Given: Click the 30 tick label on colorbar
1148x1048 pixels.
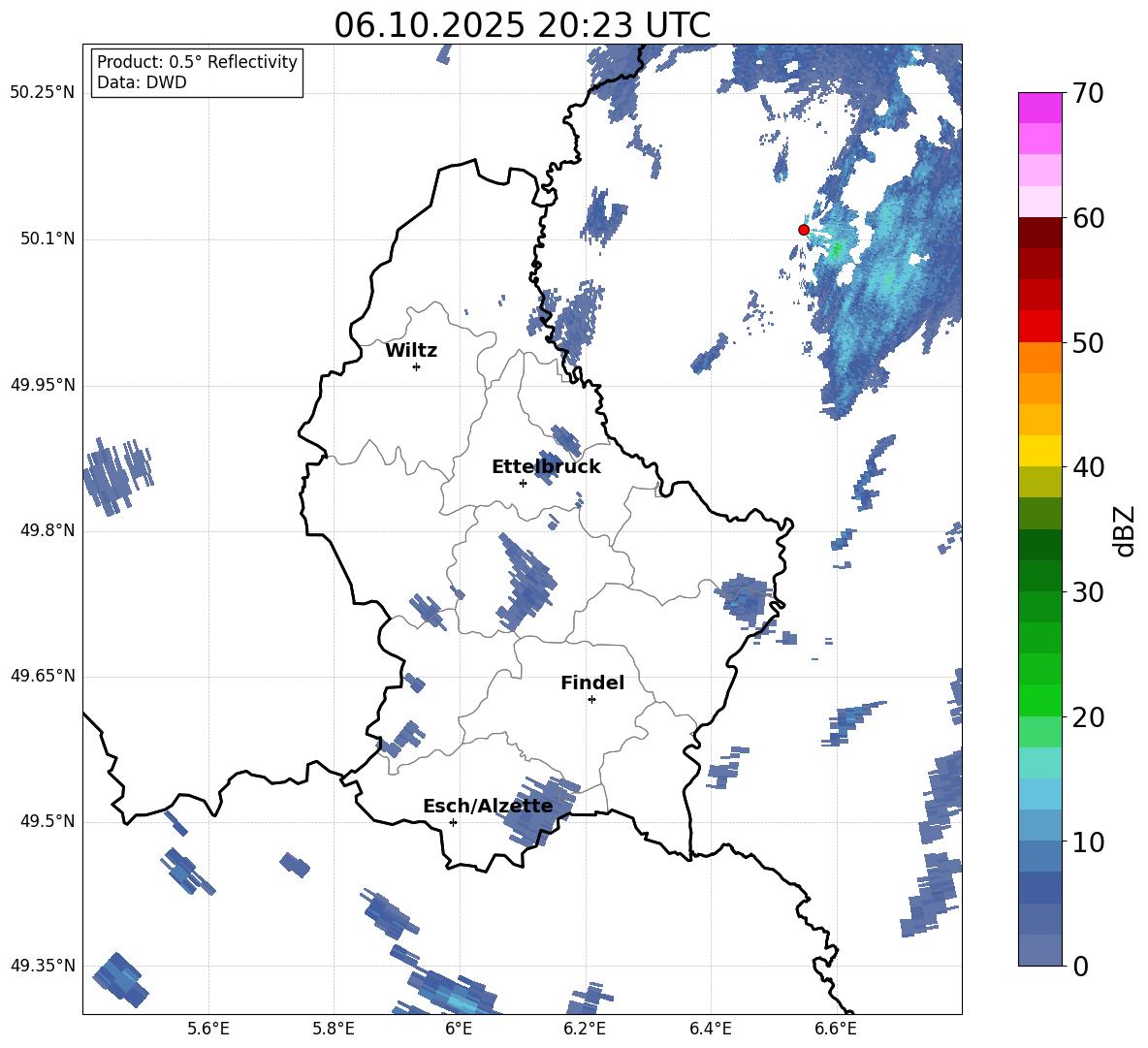Looking at the screenshot, I should 1088,591.
